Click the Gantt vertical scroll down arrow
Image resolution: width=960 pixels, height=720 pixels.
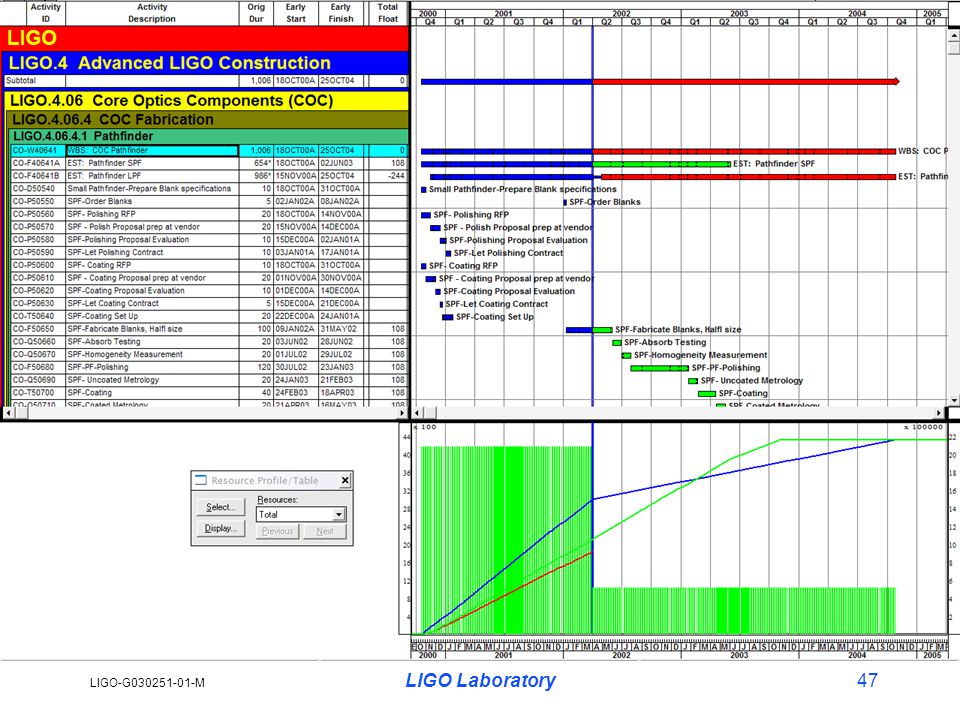click(953, 400)
